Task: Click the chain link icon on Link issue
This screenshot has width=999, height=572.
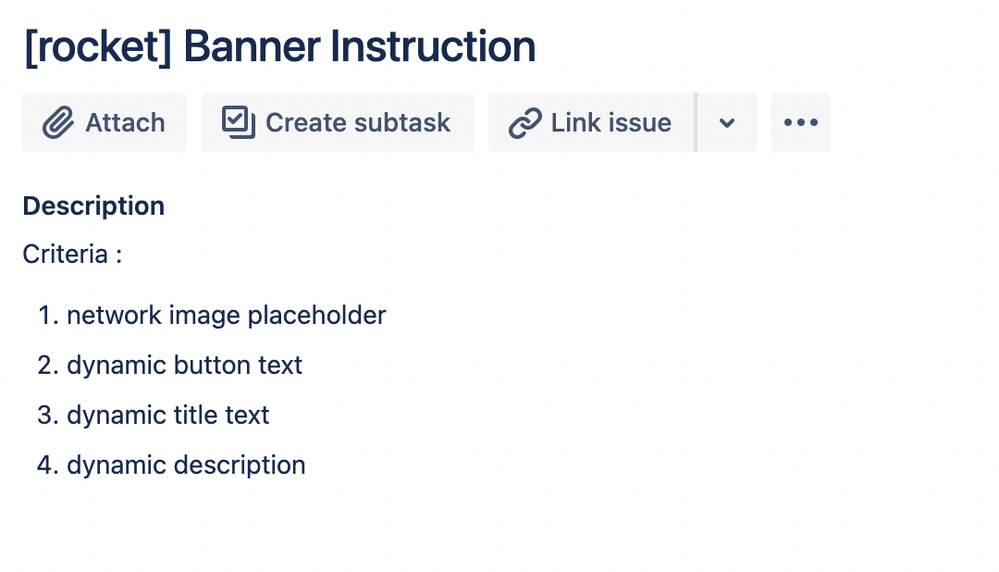Action: pyautogui.click(x=525, y=122)
